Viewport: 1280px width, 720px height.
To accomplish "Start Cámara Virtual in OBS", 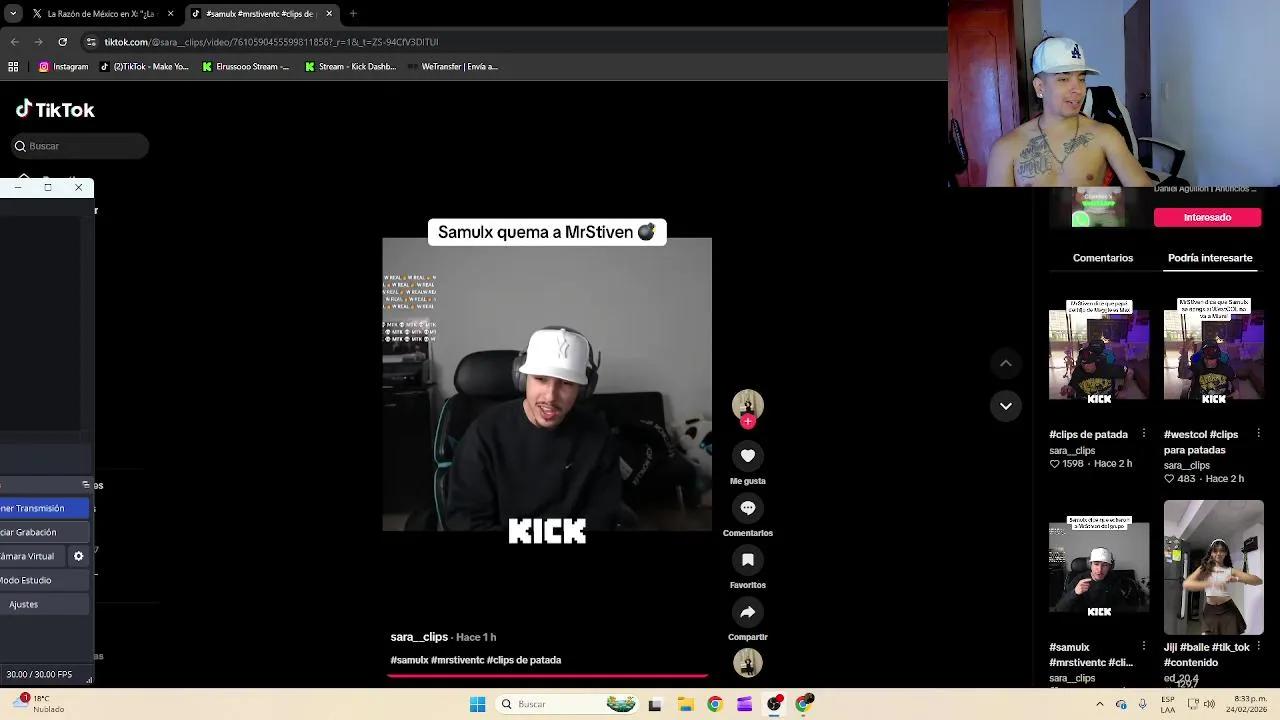I will coord(32,556).
